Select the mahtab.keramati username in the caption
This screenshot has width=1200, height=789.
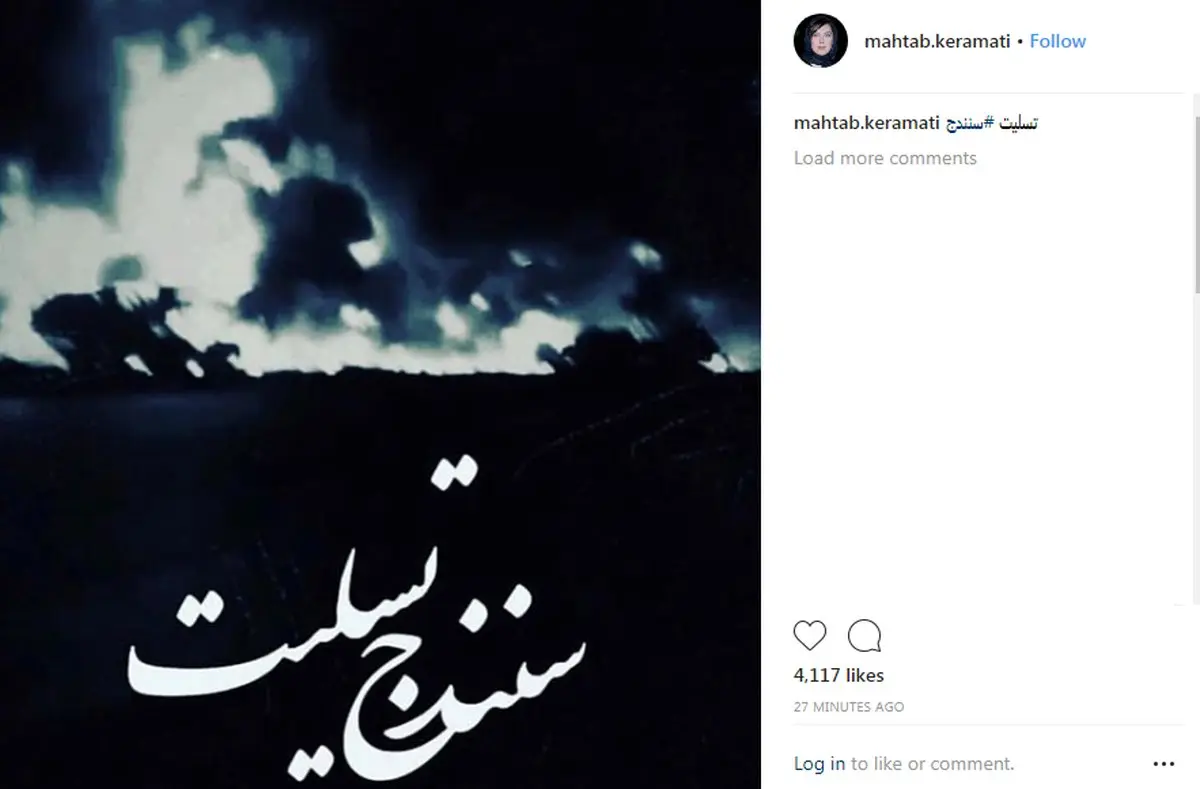865,123
